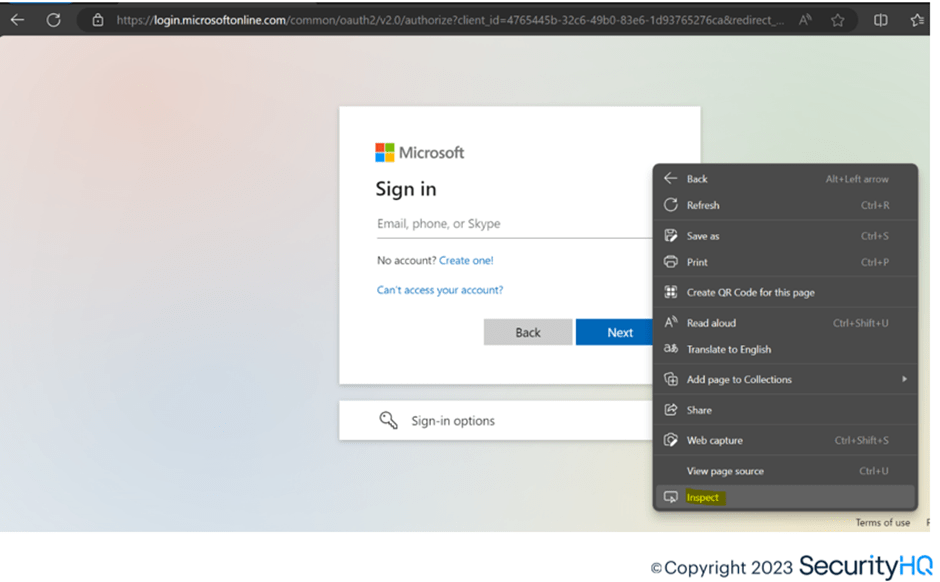Image resolution: width=940 pixels, height=582 pixels.
Task: Select Translate to English menu entry
Action: coord(785,349)
